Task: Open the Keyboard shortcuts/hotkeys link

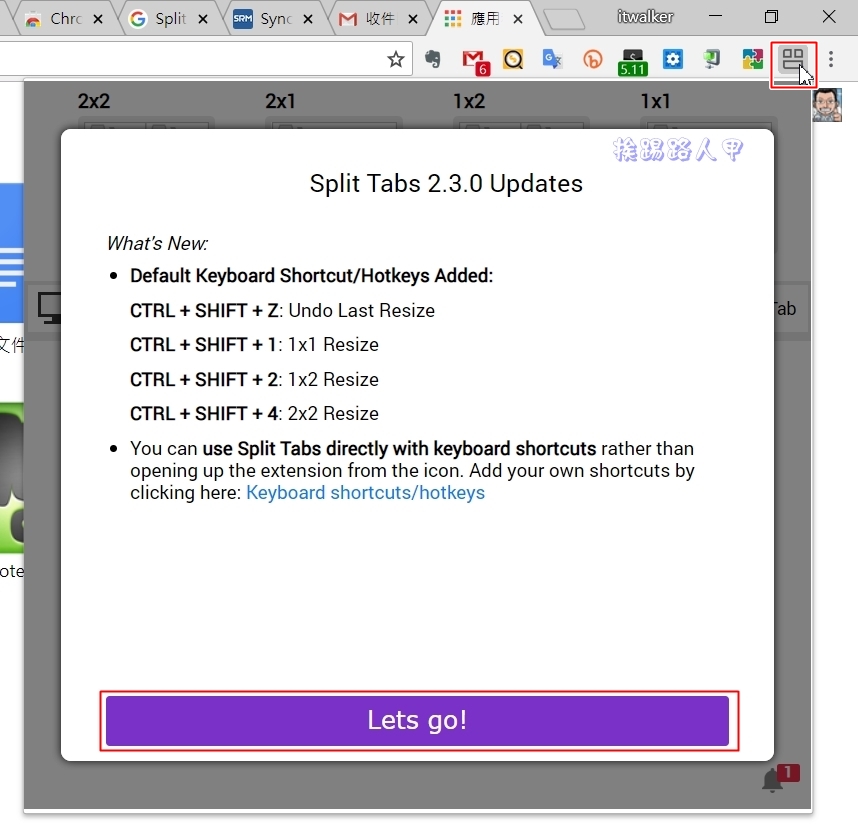Action: (366, 492)
